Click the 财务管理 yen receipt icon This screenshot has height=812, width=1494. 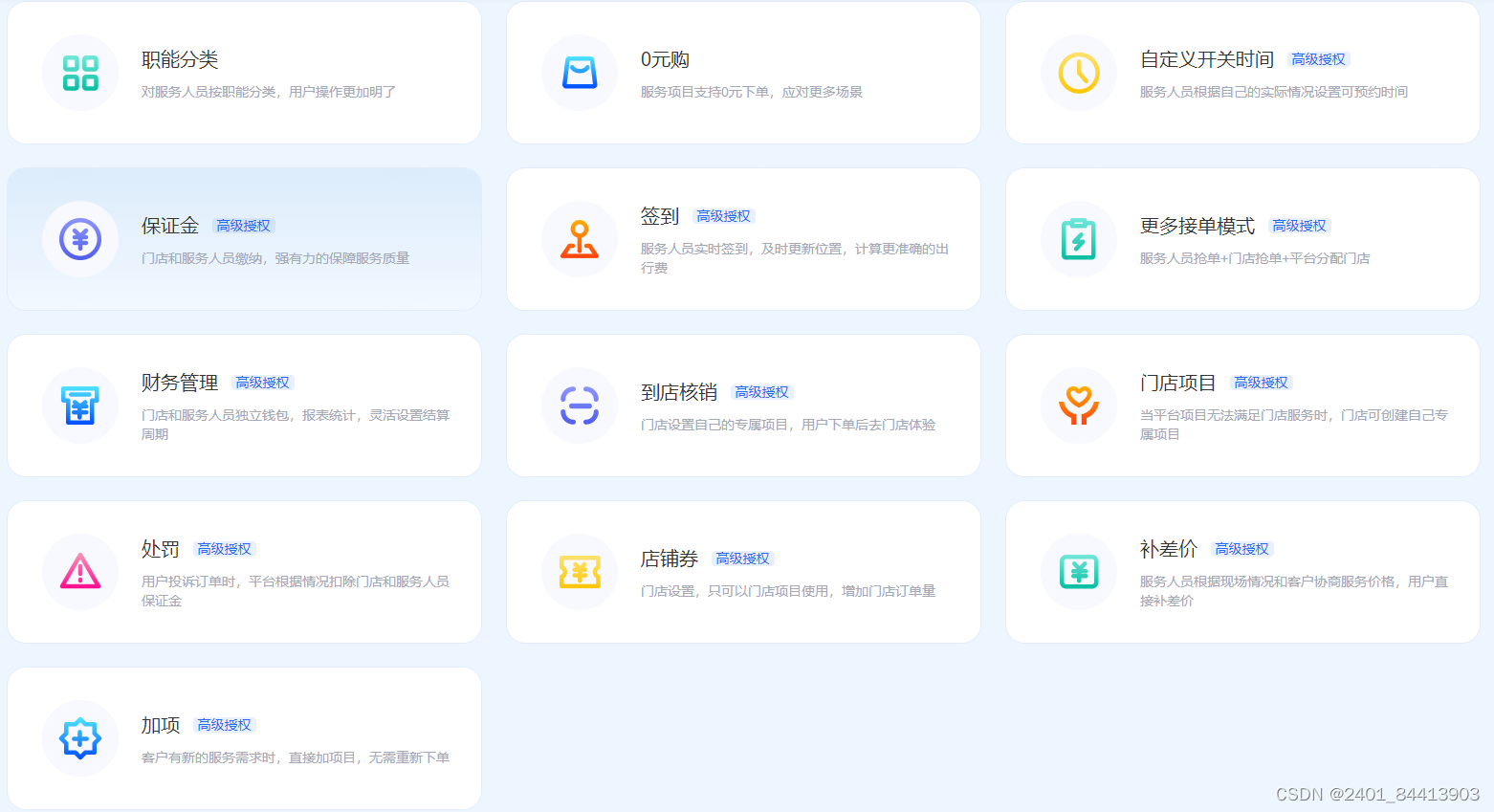80,406
